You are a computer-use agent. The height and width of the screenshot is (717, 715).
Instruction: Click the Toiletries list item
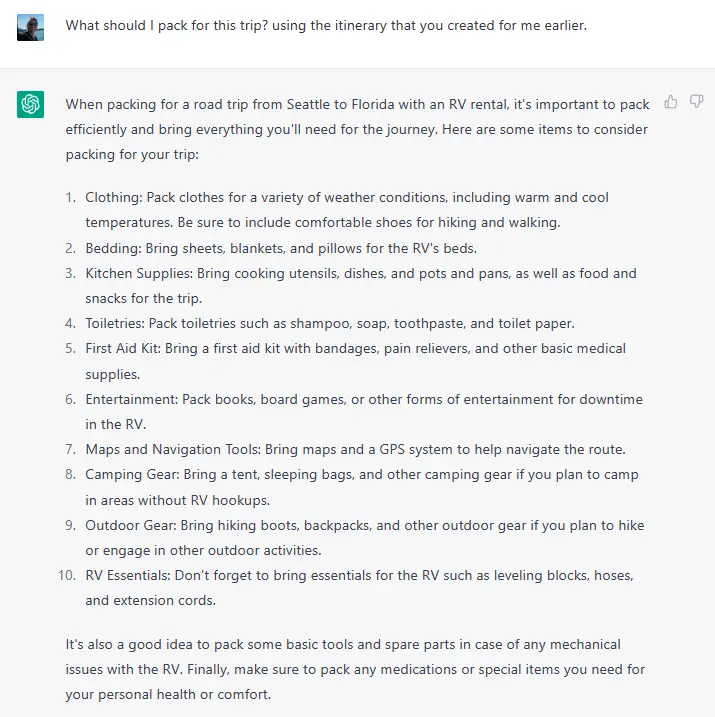click(330, 324)
